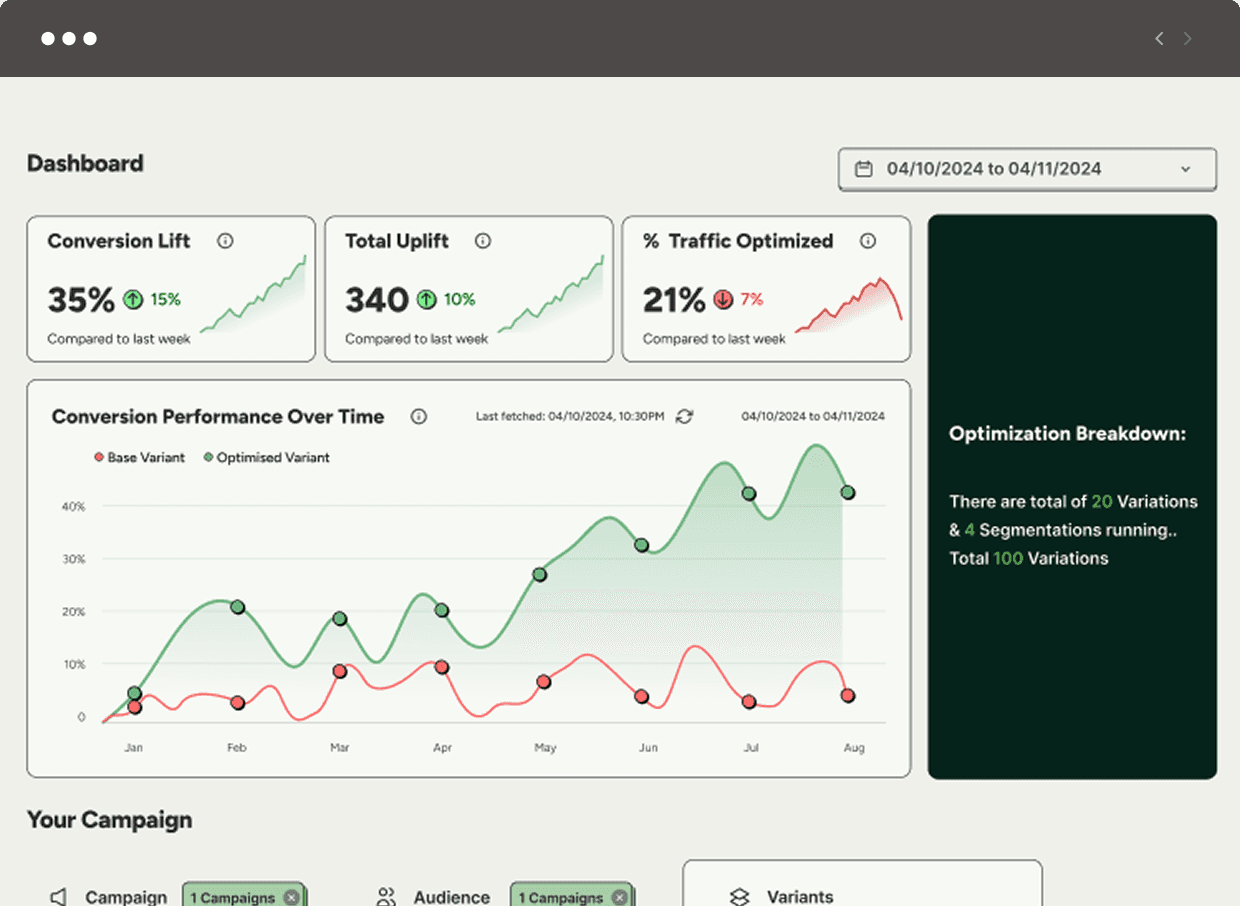Click the three-dot window control
The height and width of the screenshot is (906, 1240).
point(69,39)
